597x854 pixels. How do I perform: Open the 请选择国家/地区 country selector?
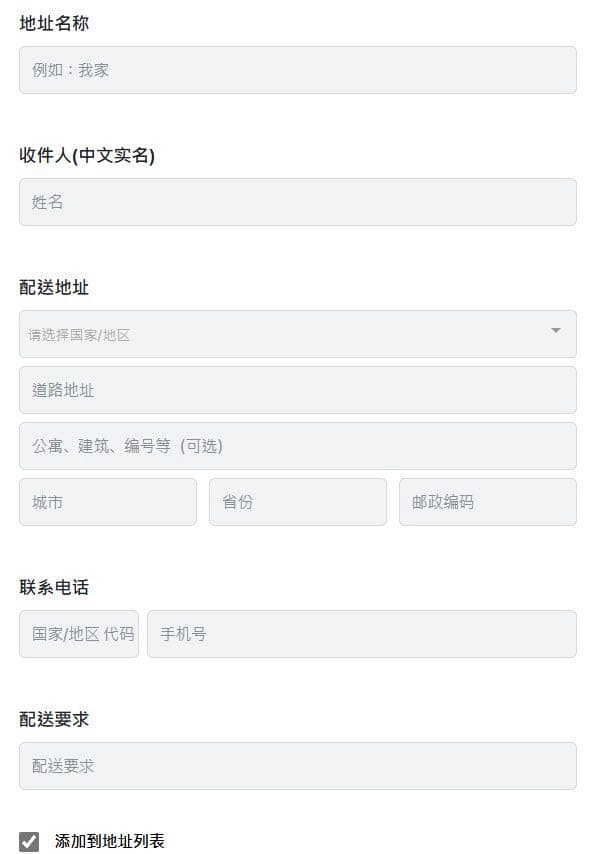click(x=280, y=333)
